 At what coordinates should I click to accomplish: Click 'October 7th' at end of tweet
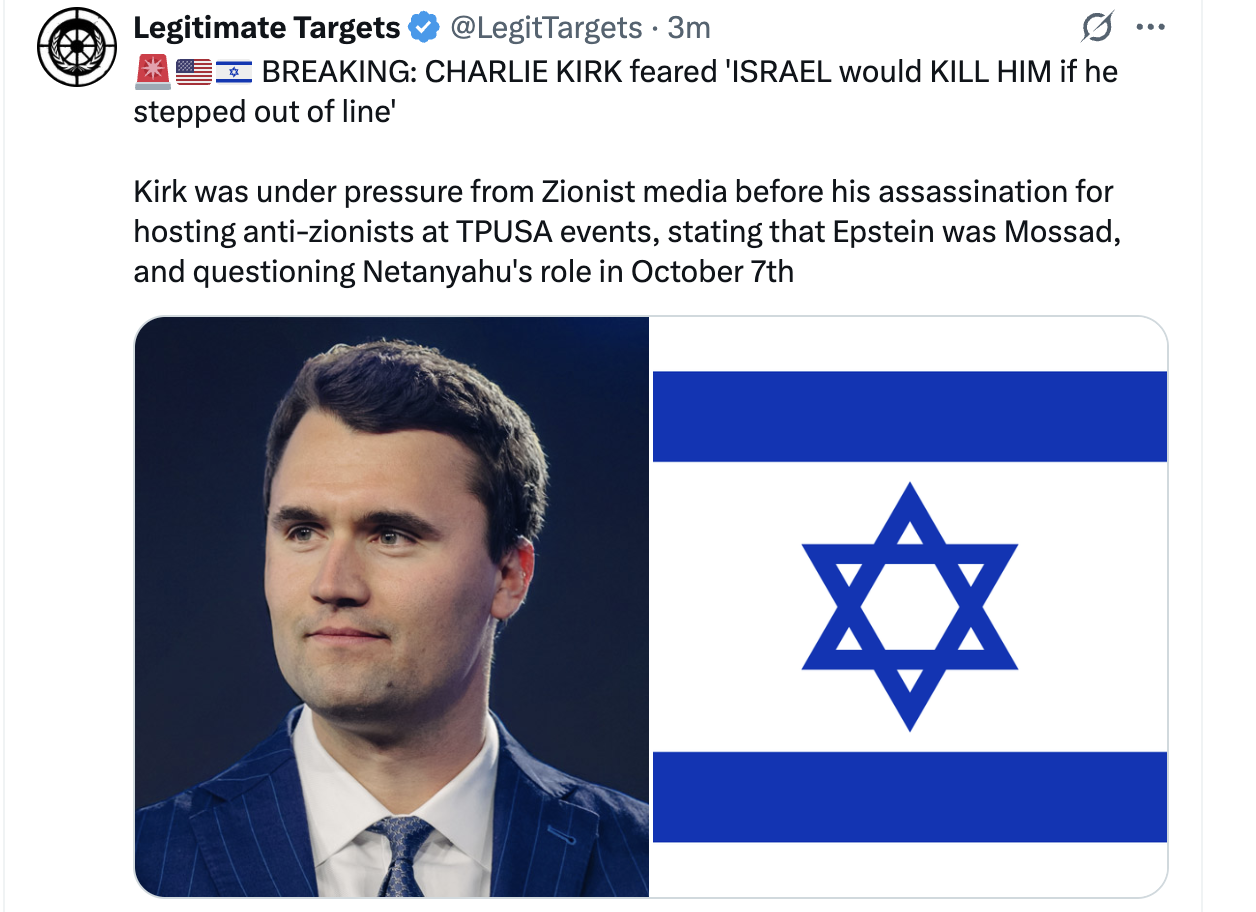[x=712, y=272]
